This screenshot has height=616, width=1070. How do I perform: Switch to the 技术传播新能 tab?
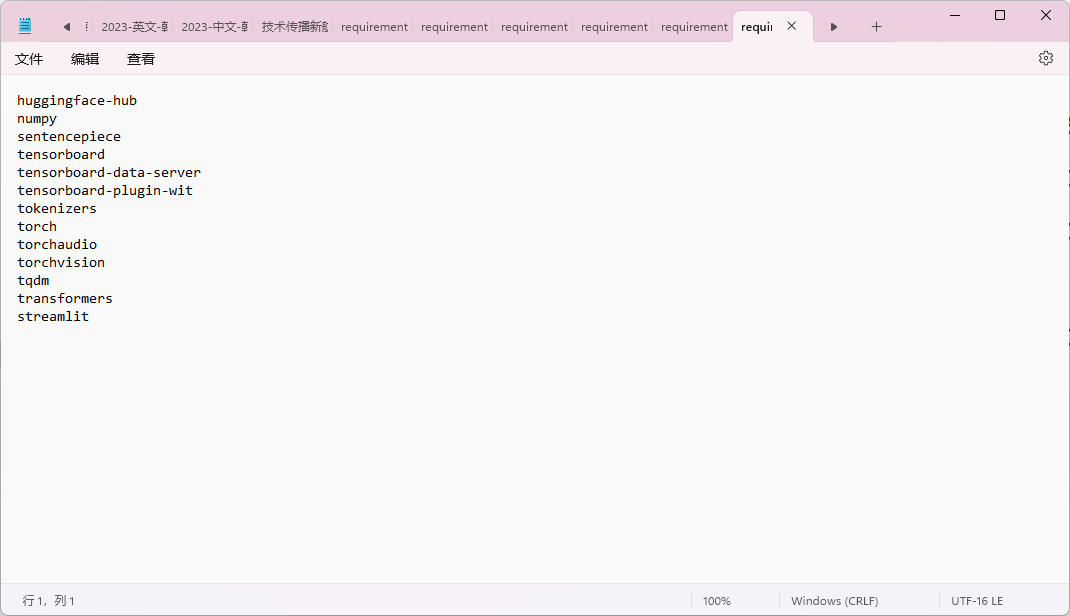tap(294, 27)
